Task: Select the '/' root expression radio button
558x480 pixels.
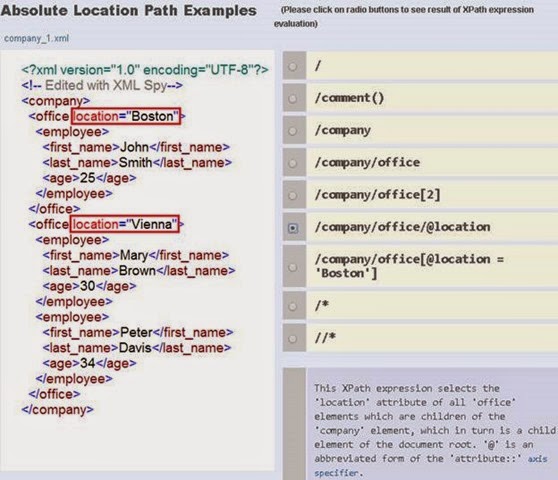Action: (293, 66)
